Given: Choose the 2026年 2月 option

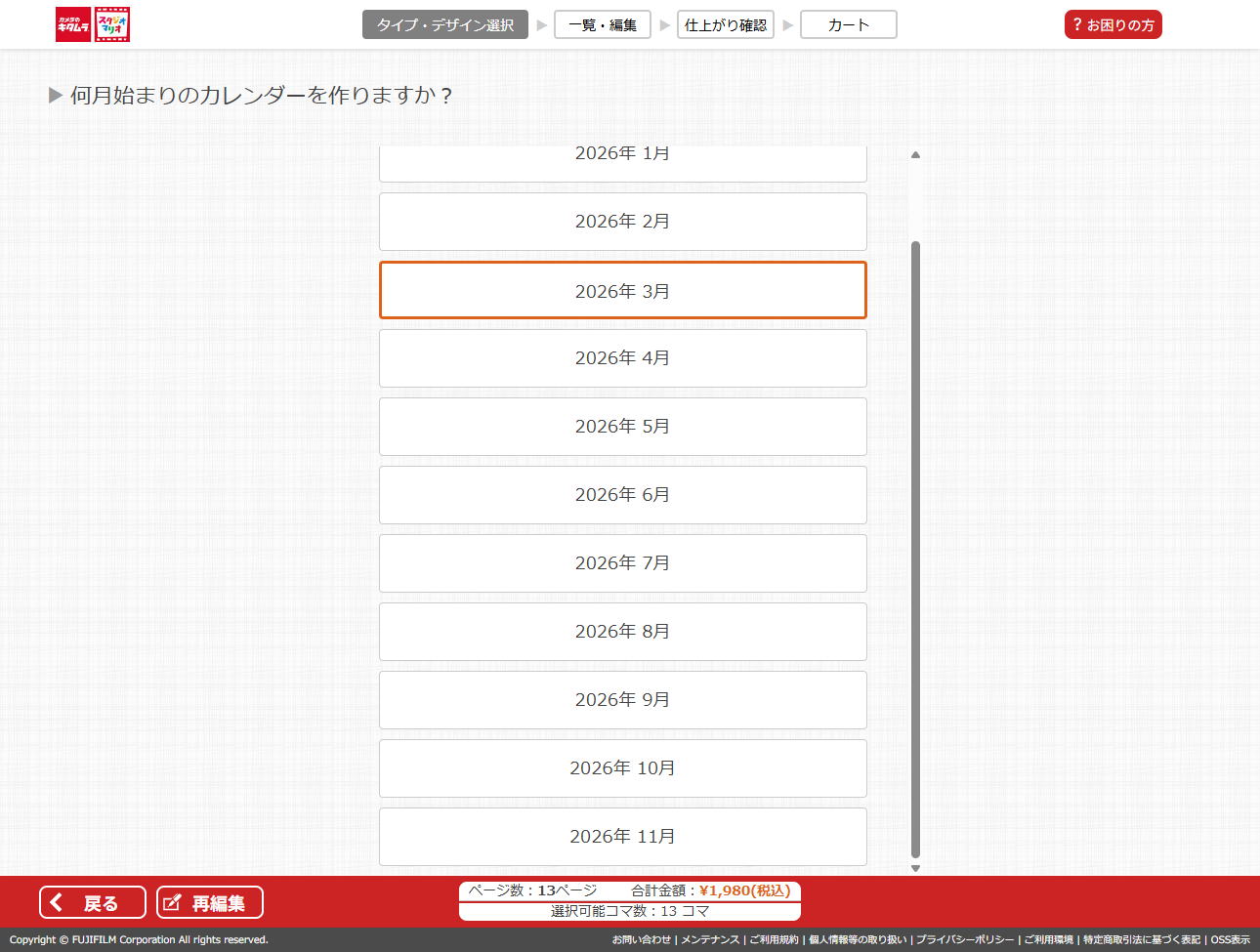Looking at the screenshot, I should (x=622, y=222).
